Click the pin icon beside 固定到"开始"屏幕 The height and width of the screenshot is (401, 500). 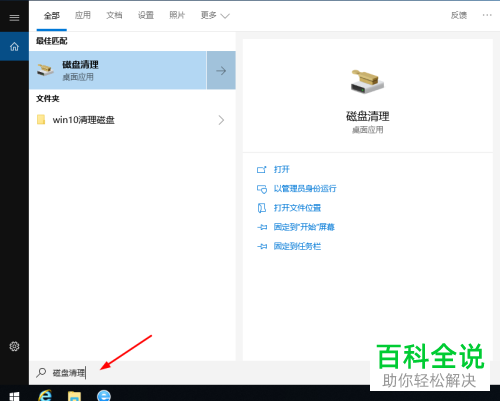pyautogui.click(x=262, y=227)
